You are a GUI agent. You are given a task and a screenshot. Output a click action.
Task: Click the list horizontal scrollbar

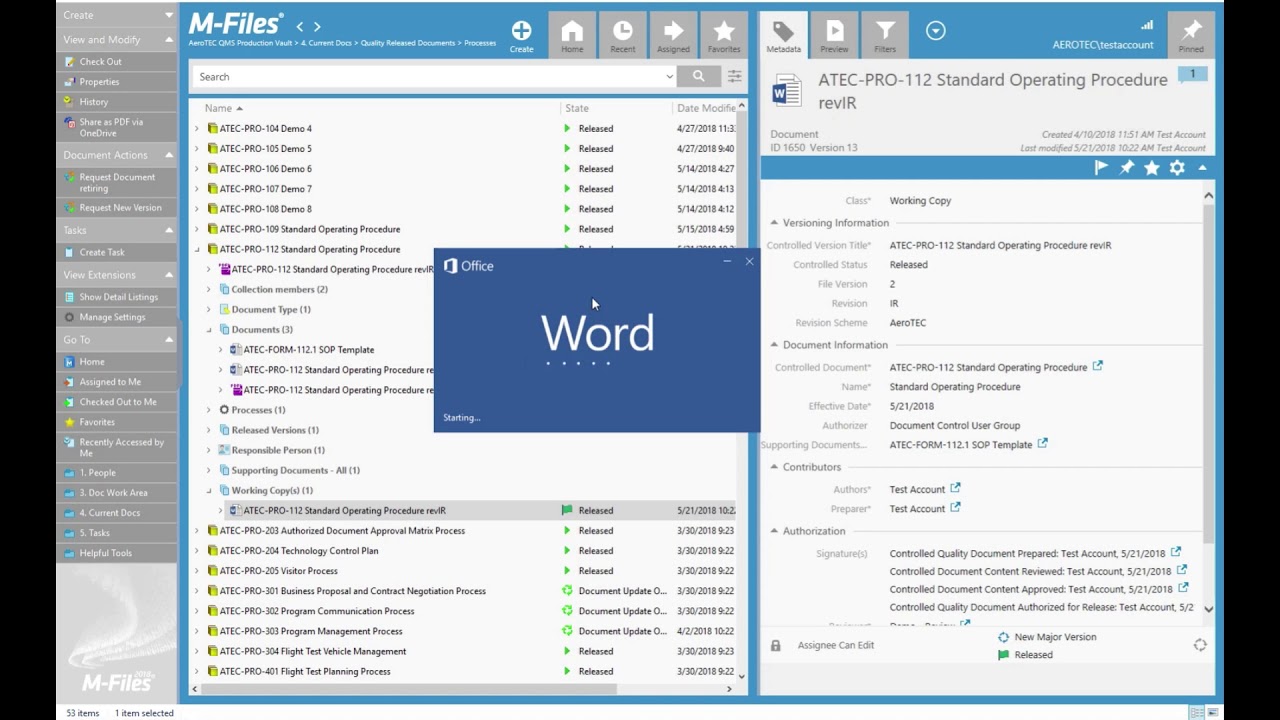[408, 688]
